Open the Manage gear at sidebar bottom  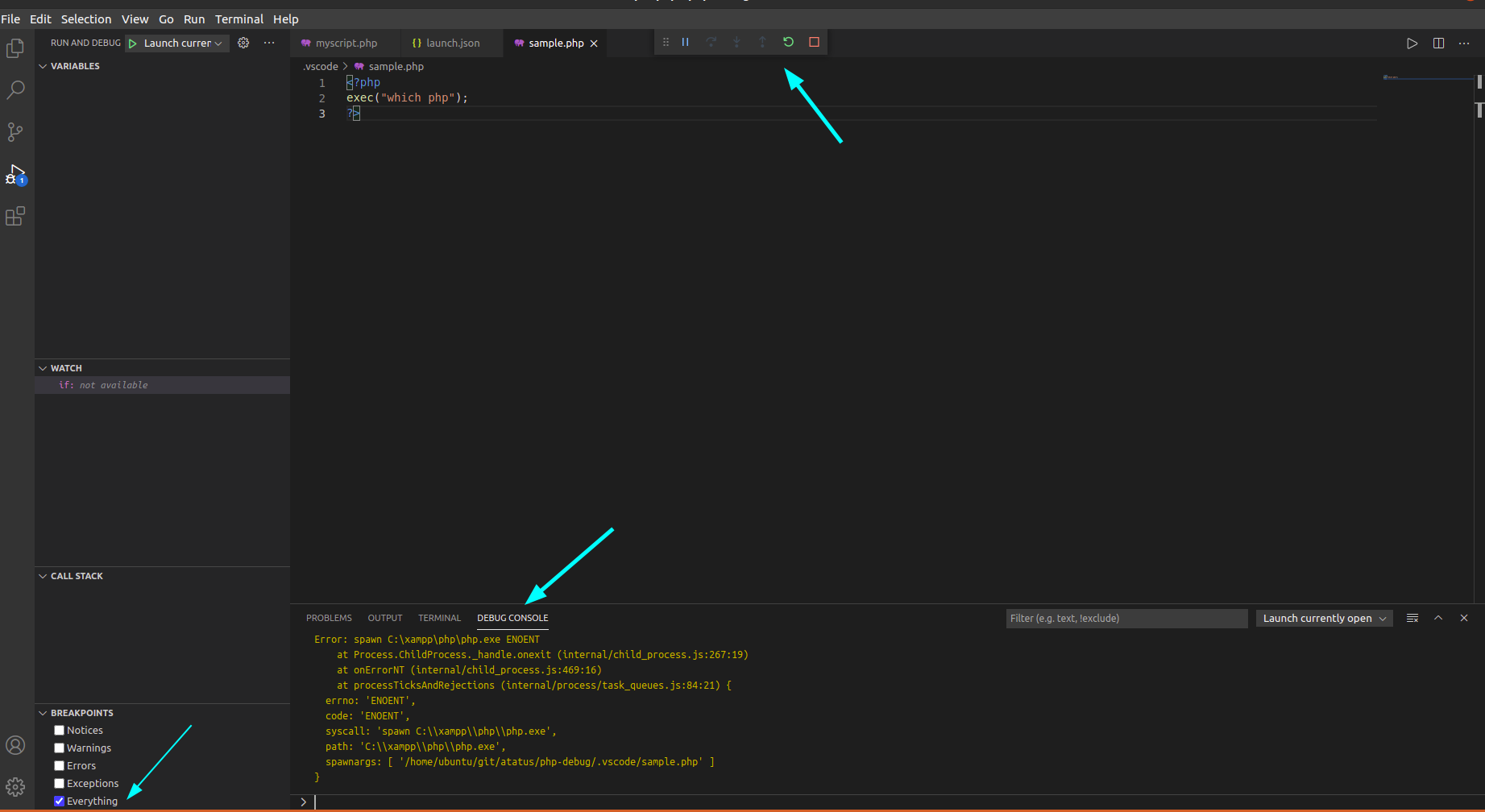click(15, 787)
